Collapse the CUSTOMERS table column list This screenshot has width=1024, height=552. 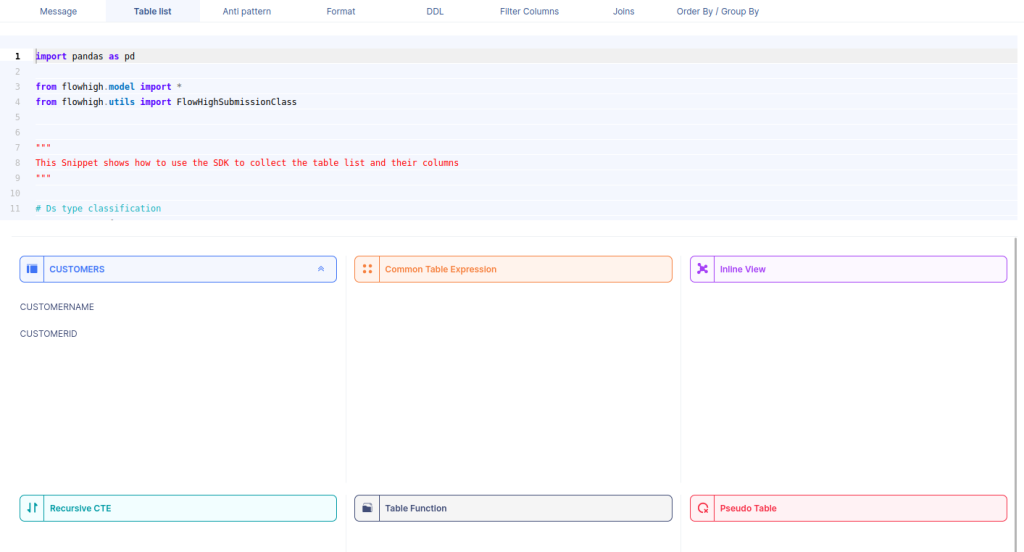(321, 269)
